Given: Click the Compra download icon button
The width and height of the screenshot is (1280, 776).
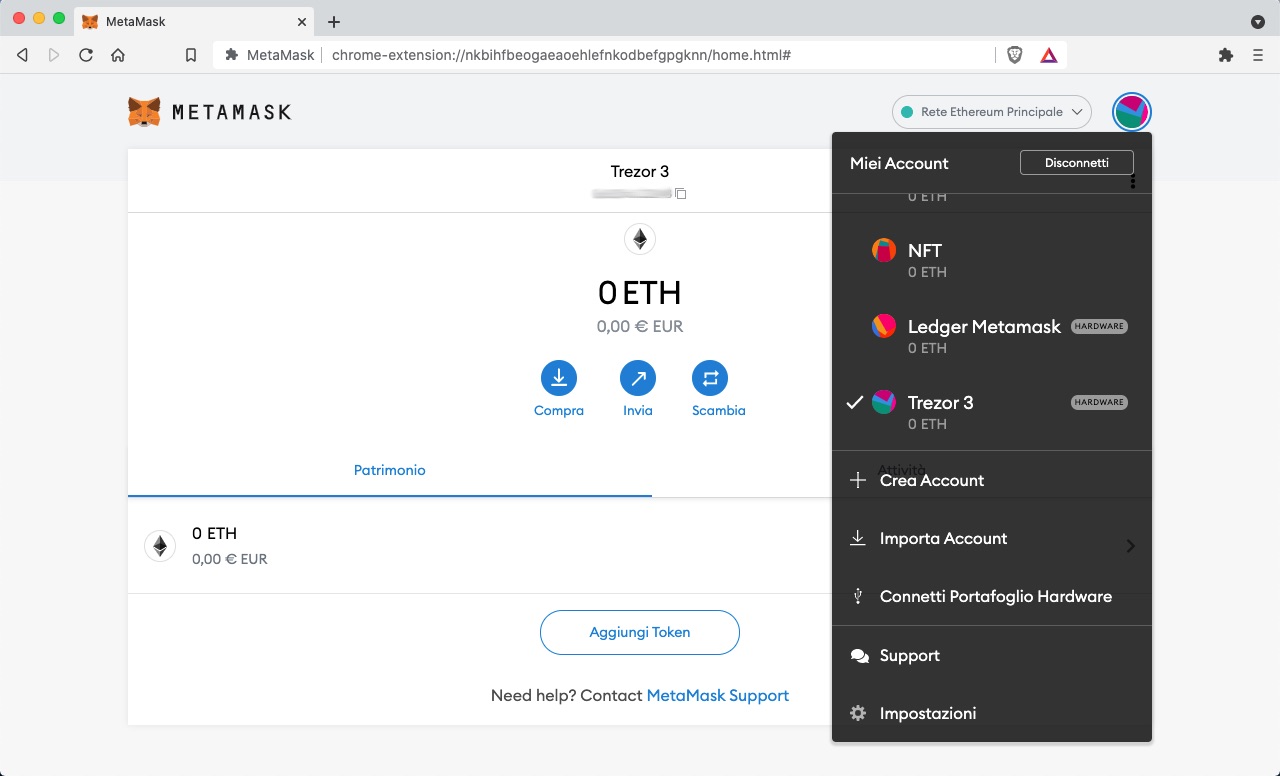Looking at the screenshot, I should click(x=559, y=379).
